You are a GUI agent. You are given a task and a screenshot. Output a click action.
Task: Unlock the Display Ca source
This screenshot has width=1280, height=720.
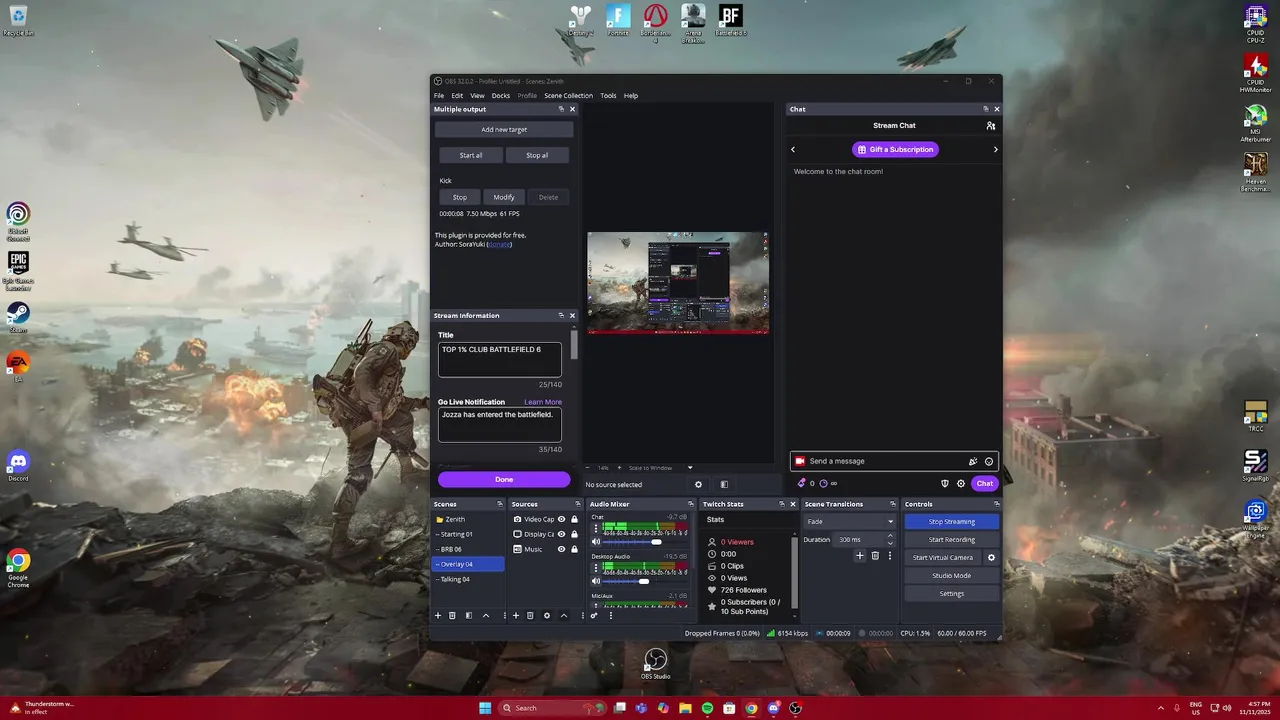click(x=574, y=534)
